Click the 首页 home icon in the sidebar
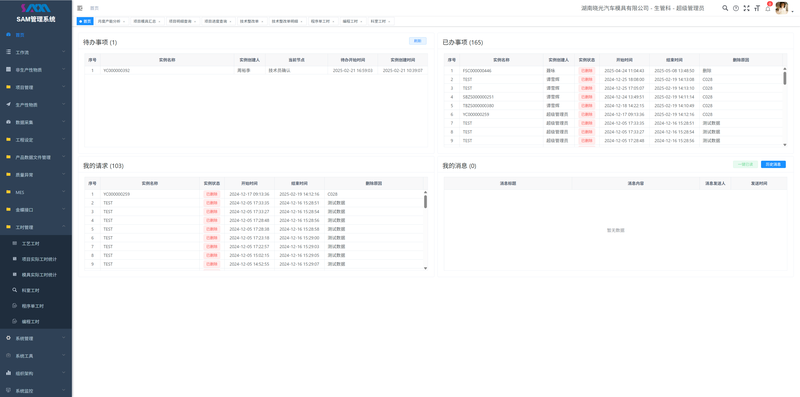800x397 pixels. 8,35
